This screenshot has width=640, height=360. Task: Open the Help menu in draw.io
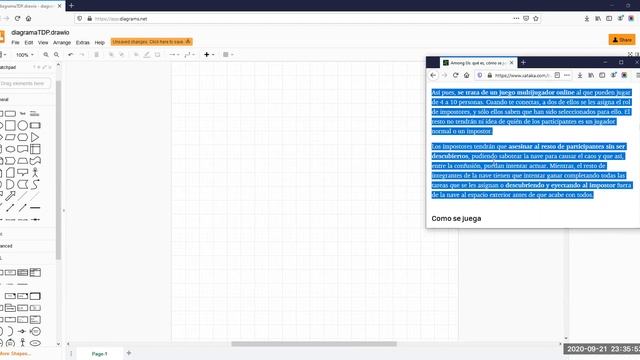100,42
